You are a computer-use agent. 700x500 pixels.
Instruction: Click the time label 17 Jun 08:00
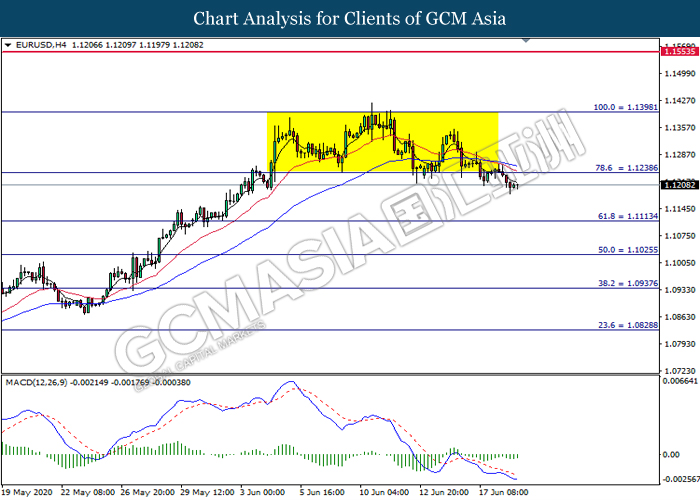(x=504, y=492)
